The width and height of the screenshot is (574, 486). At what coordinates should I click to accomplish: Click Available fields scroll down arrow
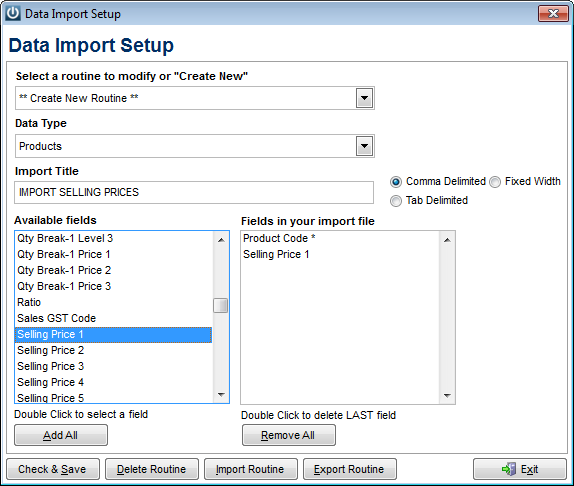pyautogui.click(x=221, y=394)
